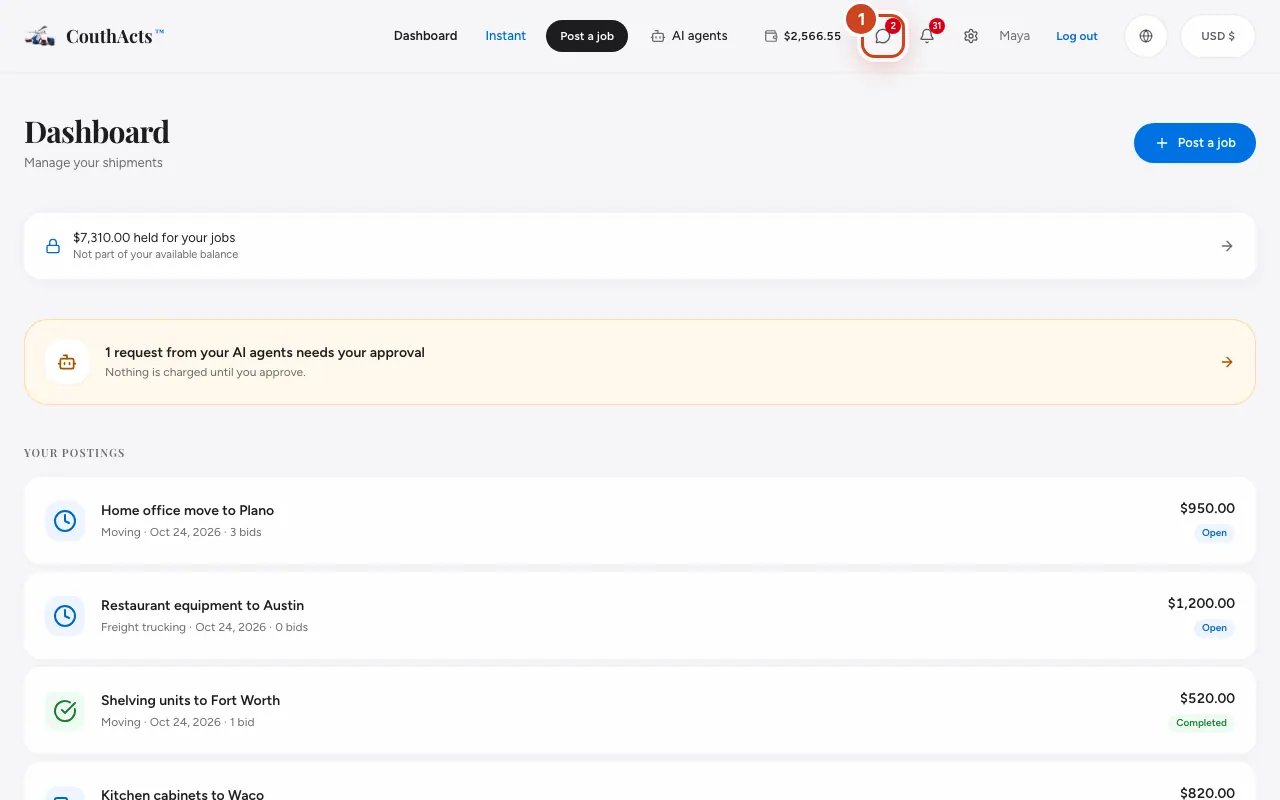
Task: Click the $7,310.00 held for your jobs text
Action: (x=154, y=238)
